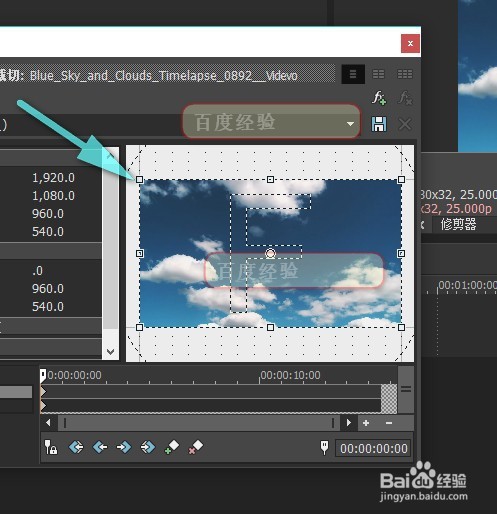Click the top-left crop handle
497x514 pixels.
[140, 180]
